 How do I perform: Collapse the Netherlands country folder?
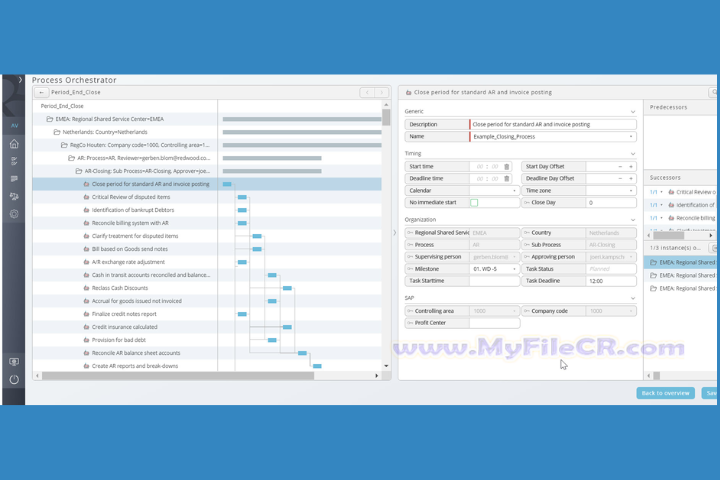pyautogui.click(x=57, y=132)
